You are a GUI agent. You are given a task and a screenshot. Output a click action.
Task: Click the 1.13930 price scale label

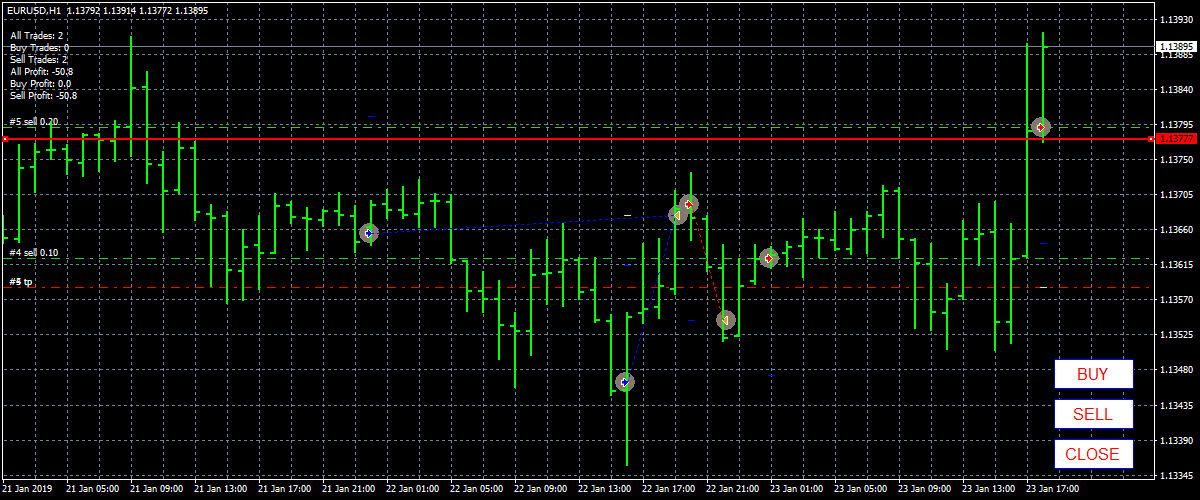click(x=1175, y=19)
